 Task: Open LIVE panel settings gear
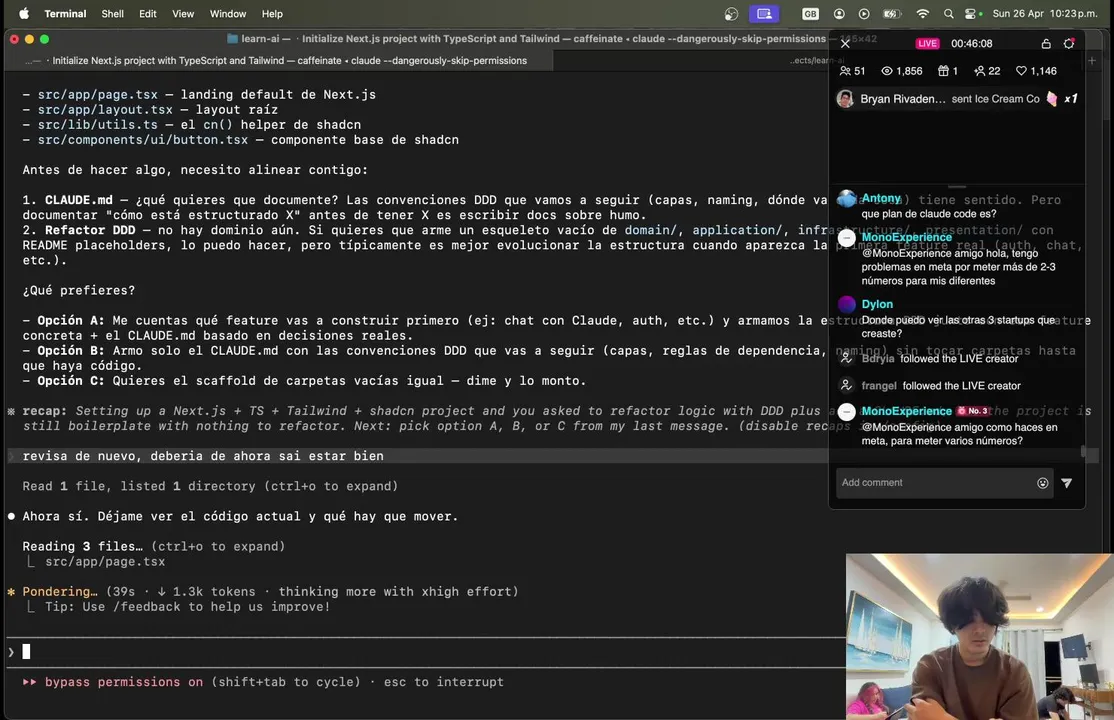click(1069, 43)
